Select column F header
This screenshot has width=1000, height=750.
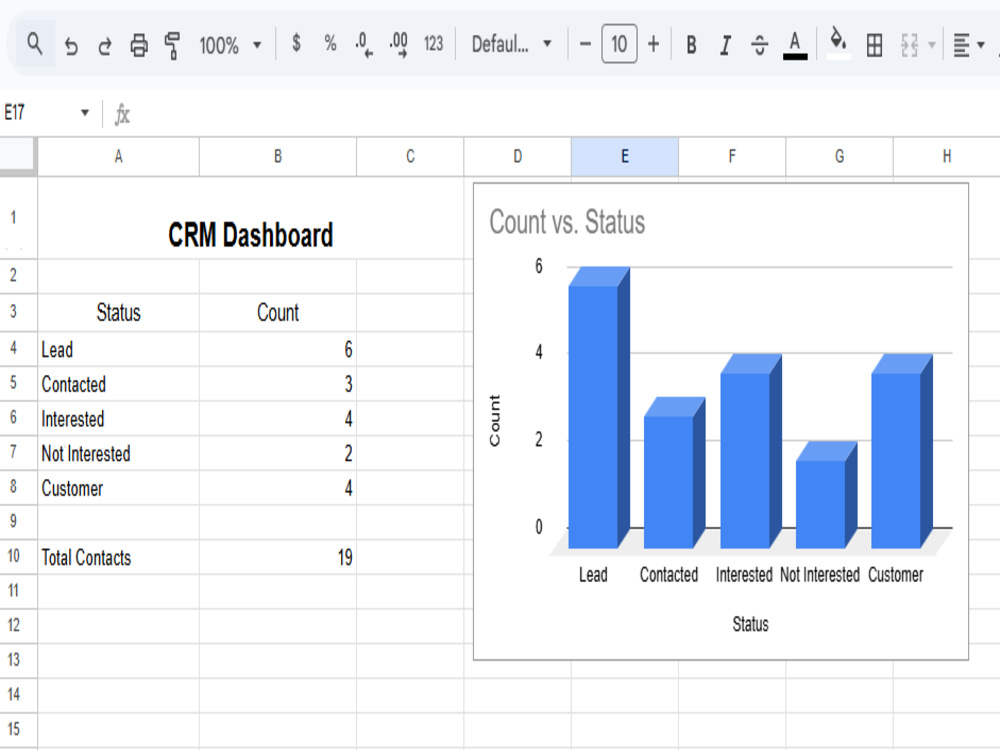click(732, 157)
